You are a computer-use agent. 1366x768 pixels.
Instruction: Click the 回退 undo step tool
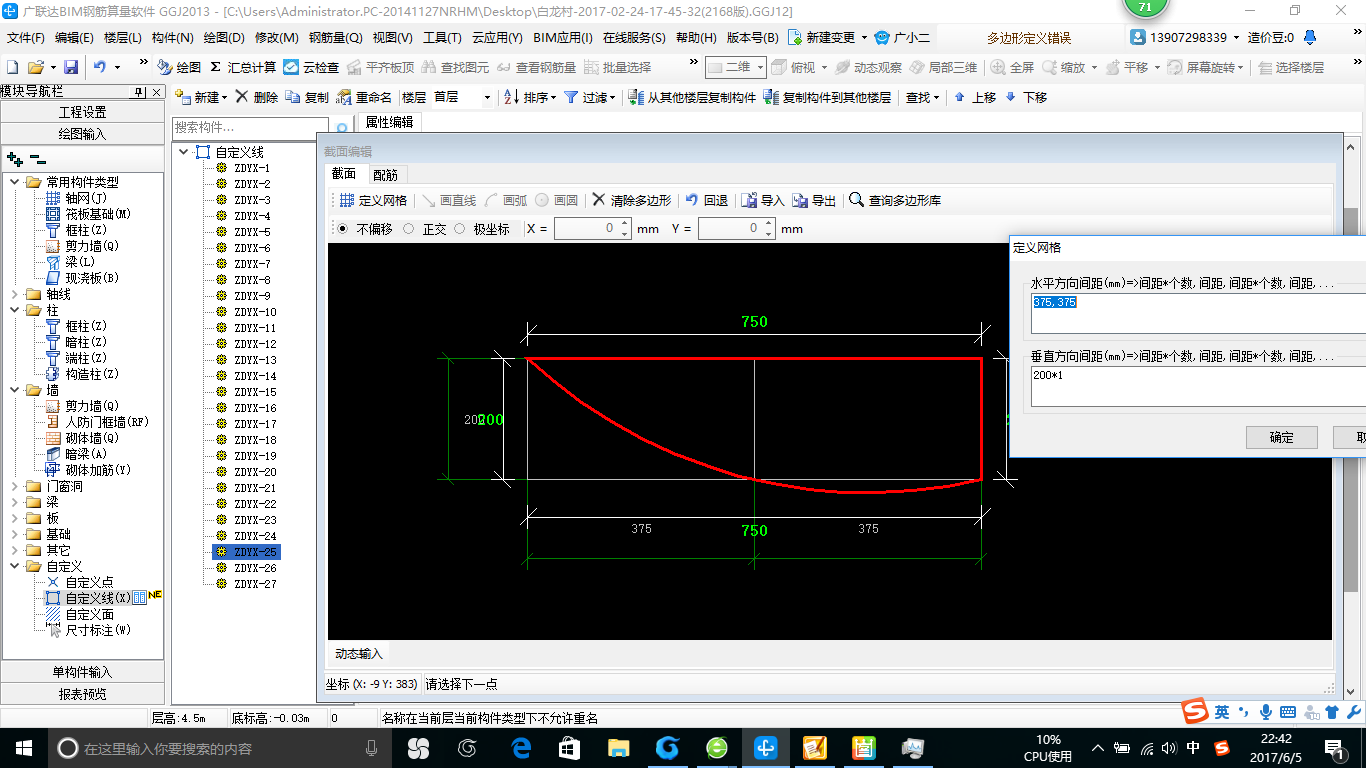click(x=706, y=200)
